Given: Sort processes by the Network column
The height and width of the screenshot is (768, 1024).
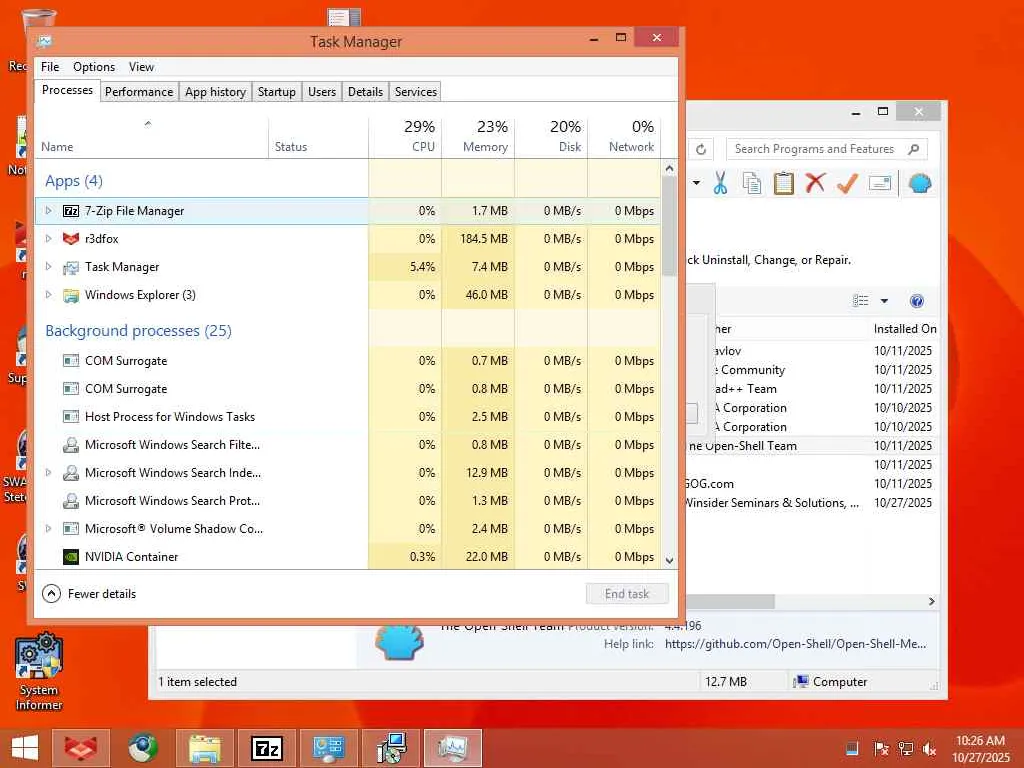Looking at the screenshot, I should (x=624, y=137).
